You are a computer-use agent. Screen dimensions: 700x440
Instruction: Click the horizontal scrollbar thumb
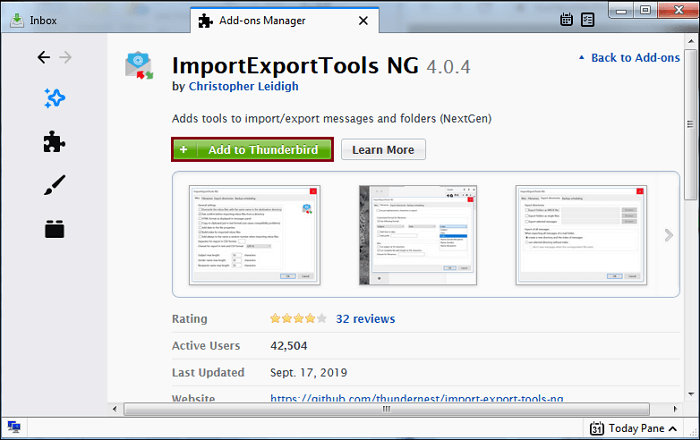[x=387, y=409]
